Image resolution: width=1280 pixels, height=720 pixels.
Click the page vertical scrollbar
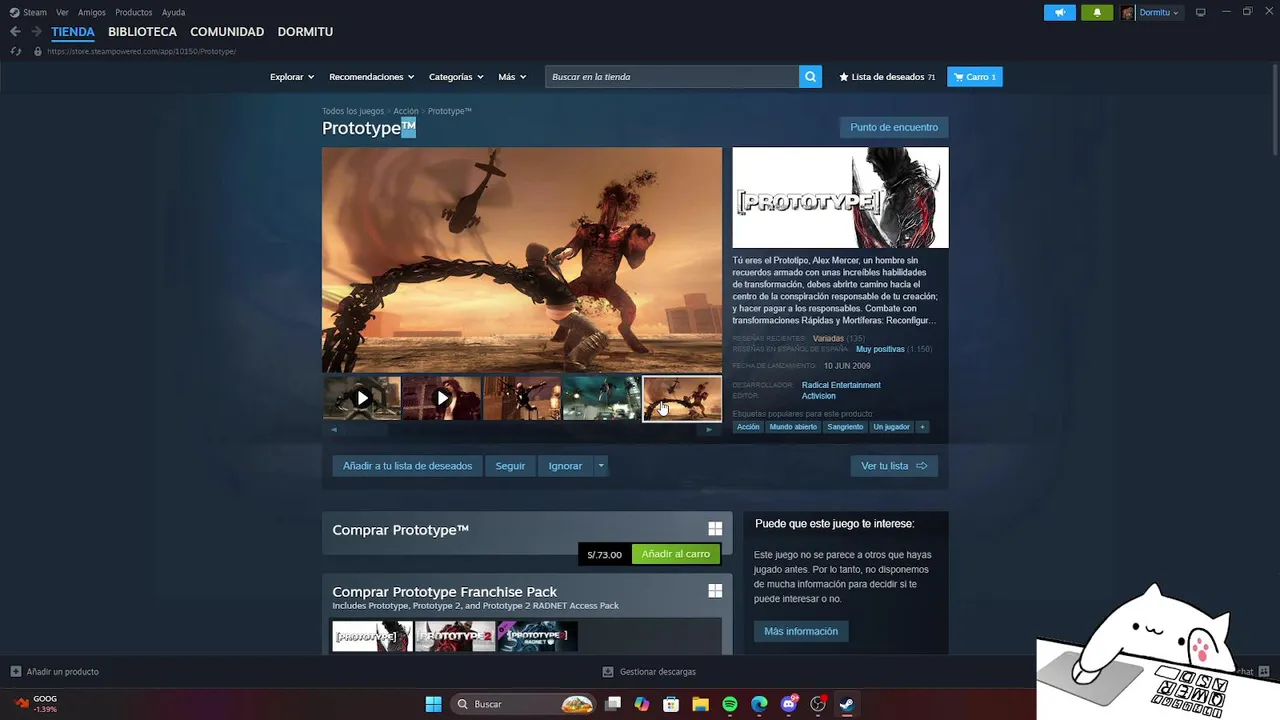click(x=1274, y=110)
